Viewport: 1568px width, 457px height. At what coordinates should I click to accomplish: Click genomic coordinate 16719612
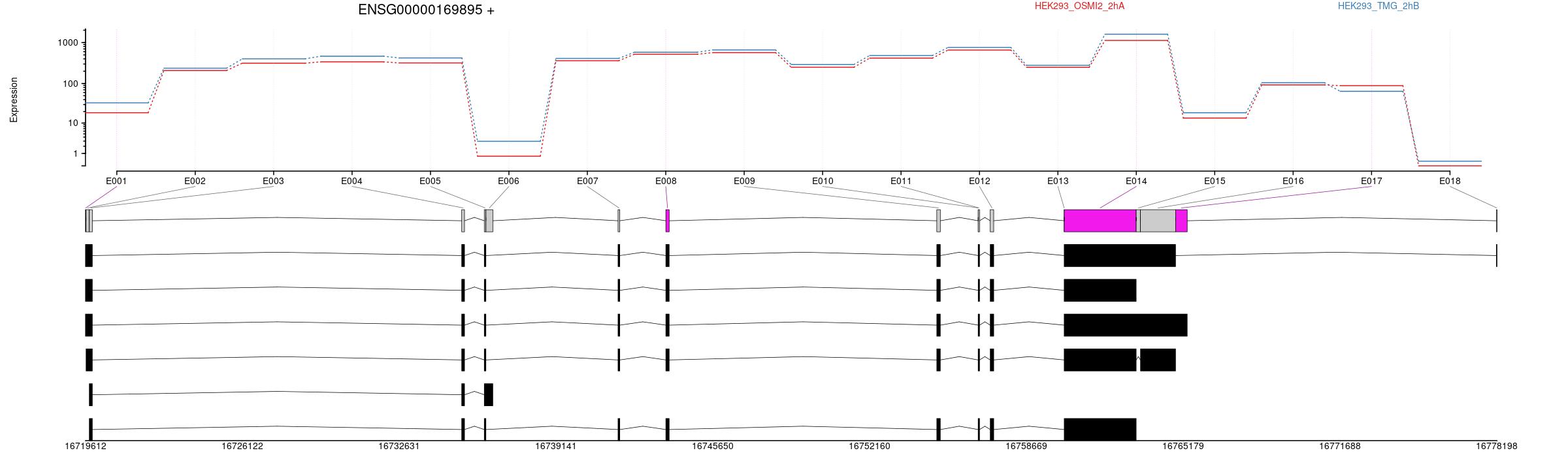pyautogui.click(x=86, y=447)
